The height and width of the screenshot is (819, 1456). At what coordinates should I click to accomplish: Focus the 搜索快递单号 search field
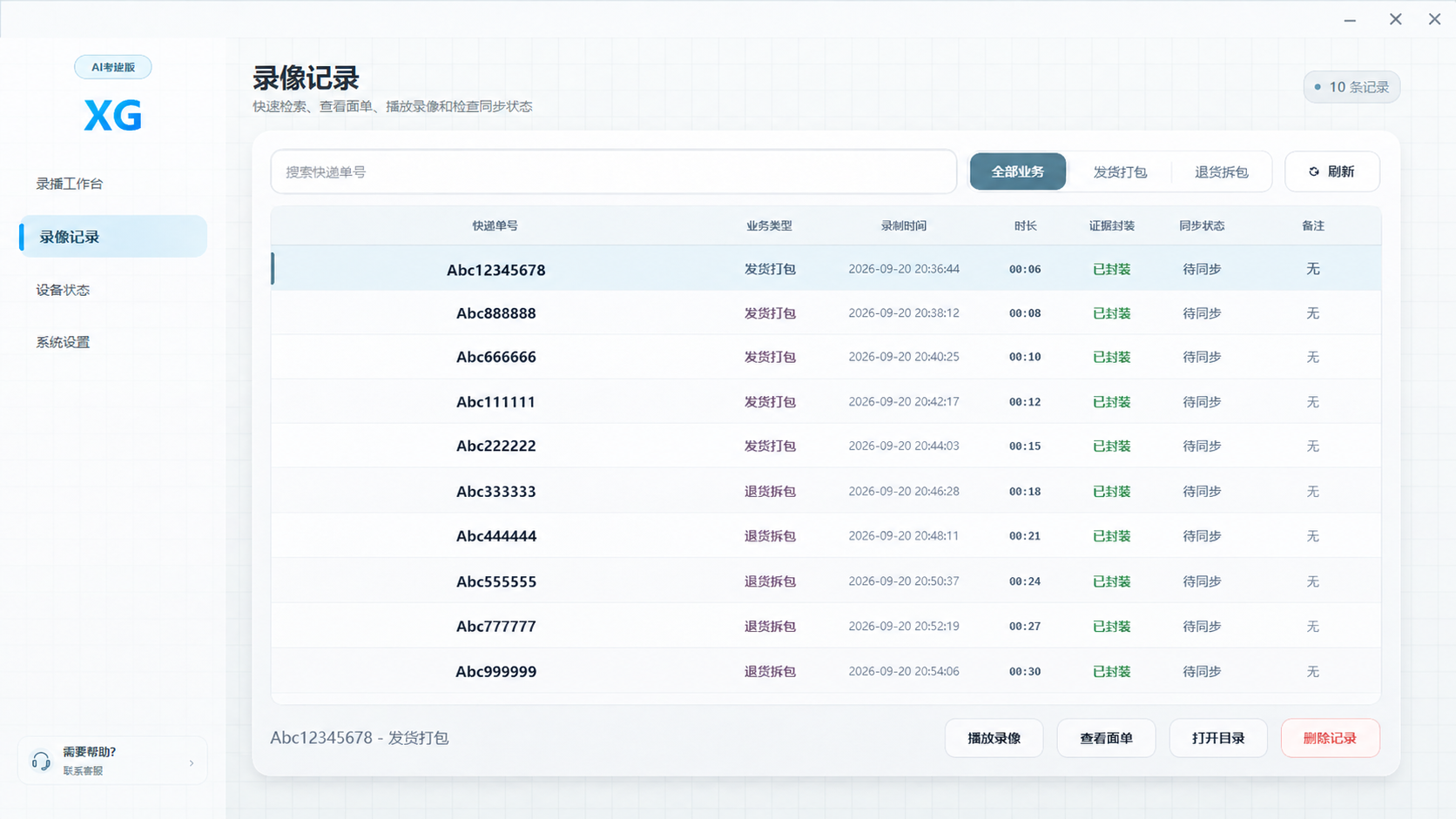click(614, 171)
